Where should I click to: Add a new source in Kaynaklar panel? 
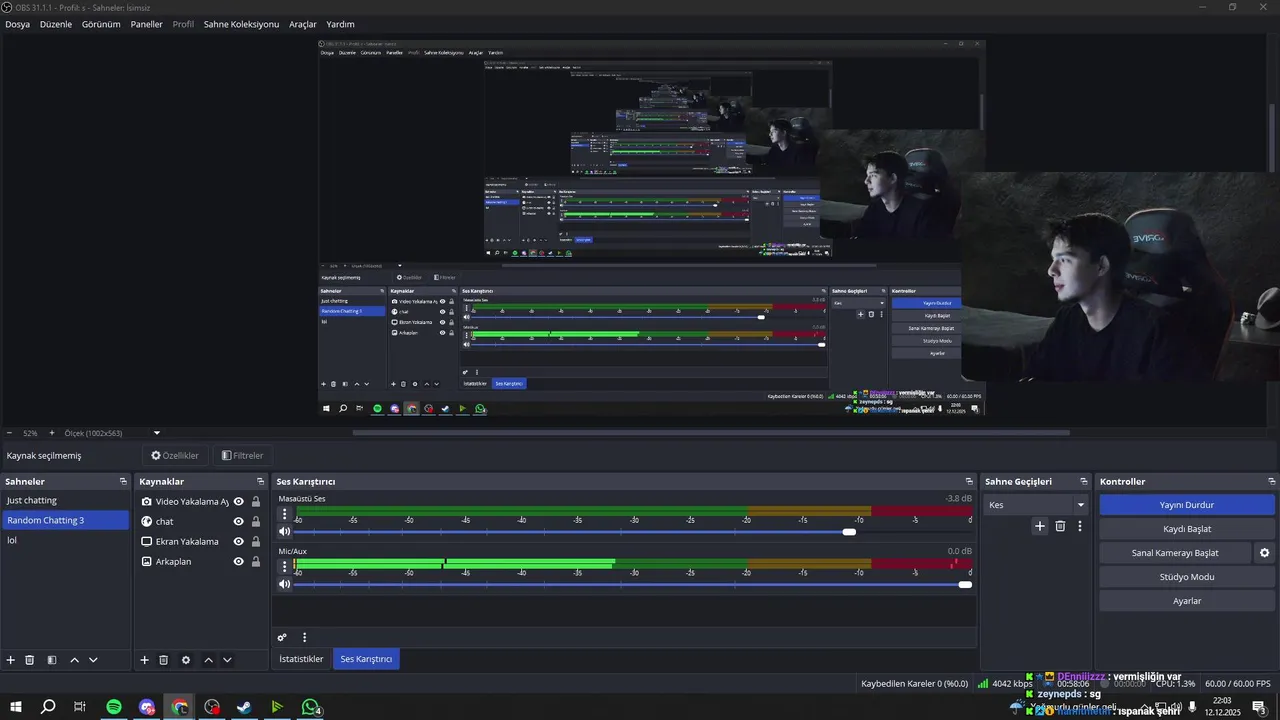pyautogui.click(x=144, y=660)
